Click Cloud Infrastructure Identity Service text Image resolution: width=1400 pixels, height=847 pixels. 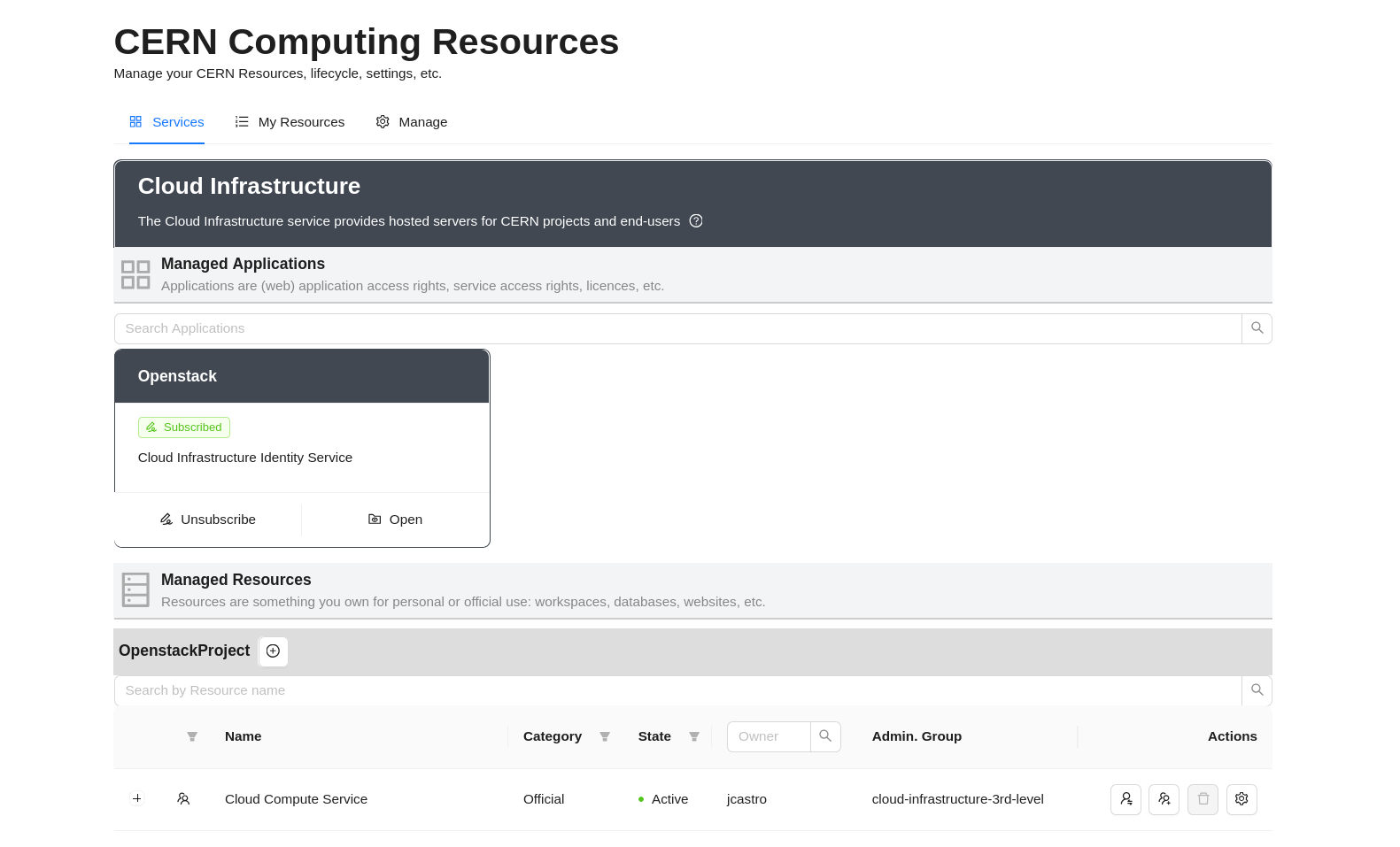(x=245, y=458)
